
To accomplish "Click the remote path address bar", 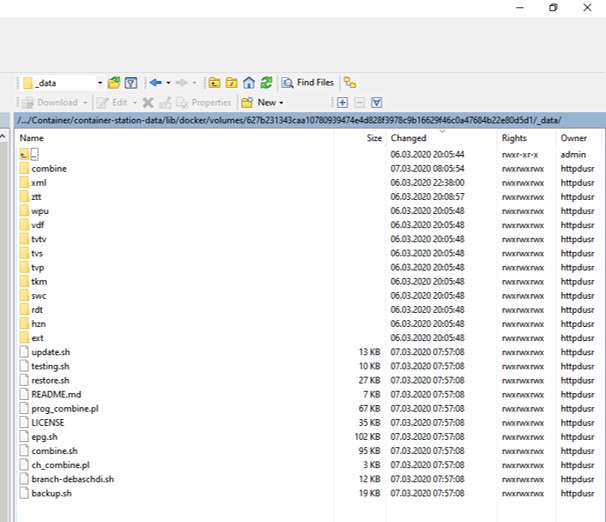I will 310,120.
